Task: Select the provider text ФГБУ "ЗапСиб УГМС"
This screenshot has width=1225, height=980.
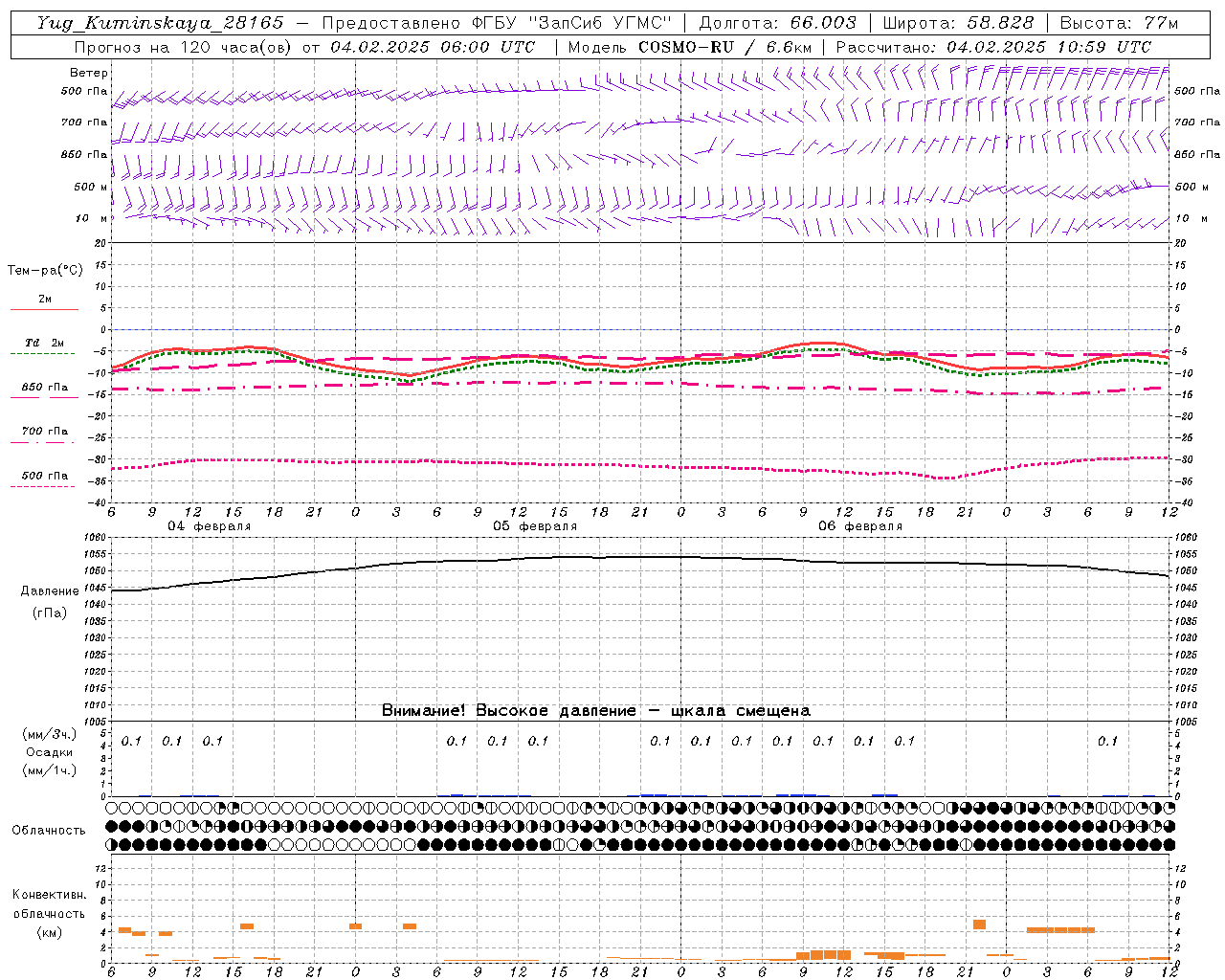Action: (x=572, y=23)
